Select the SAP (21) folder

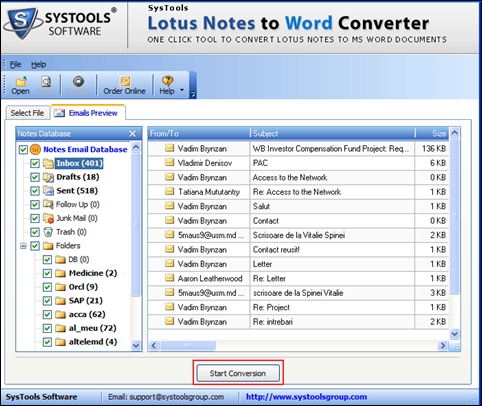point(86,301)
